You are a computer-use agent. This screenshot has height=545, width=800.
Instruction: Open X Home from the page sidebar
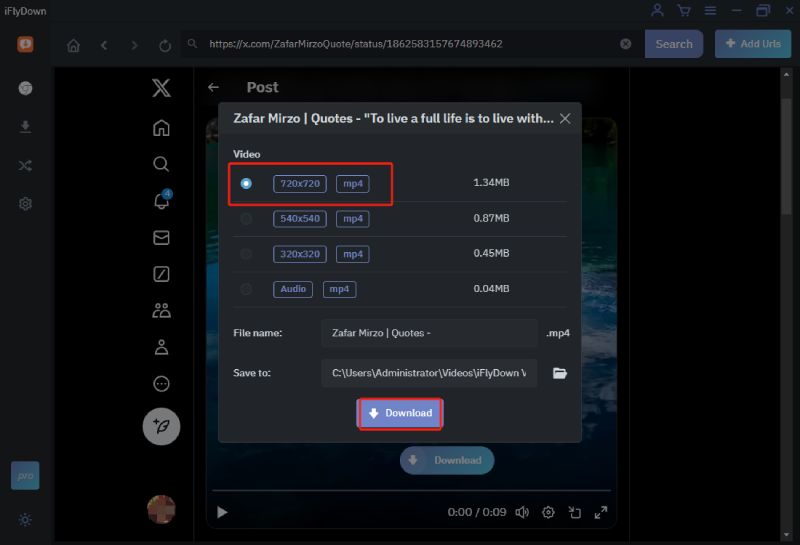pos(161,127)
